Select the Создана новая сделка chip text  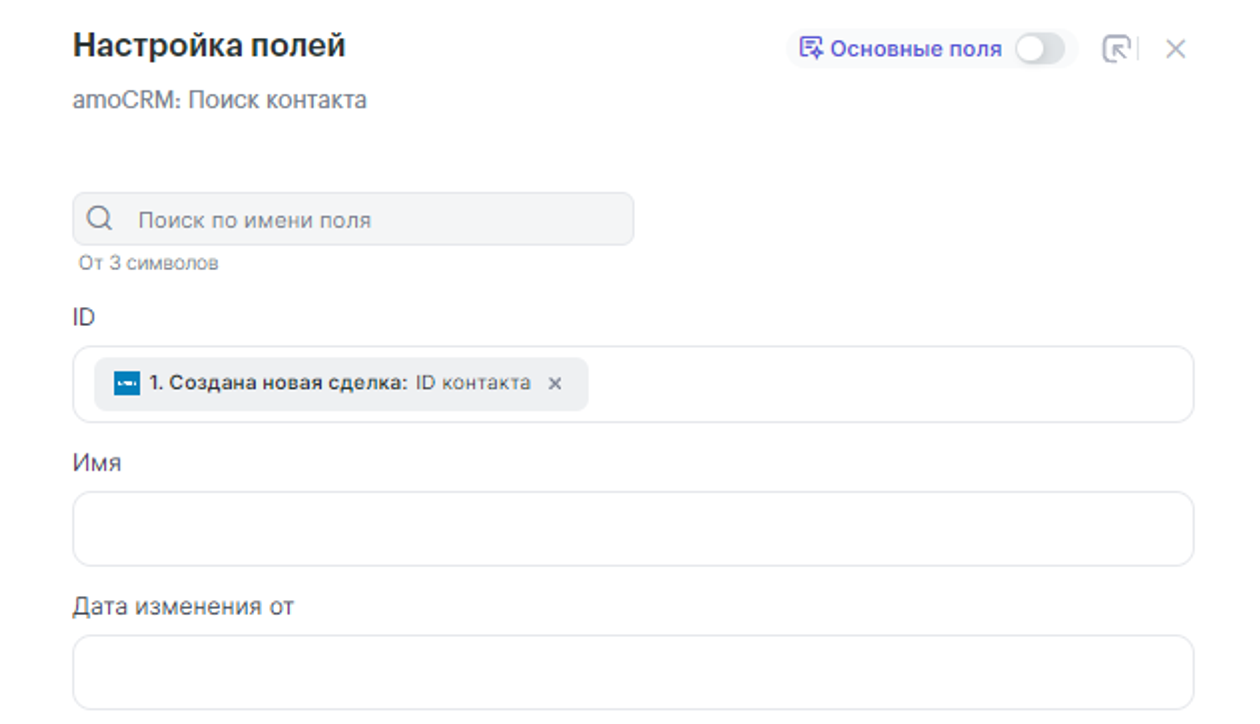(x=278, y=384)
